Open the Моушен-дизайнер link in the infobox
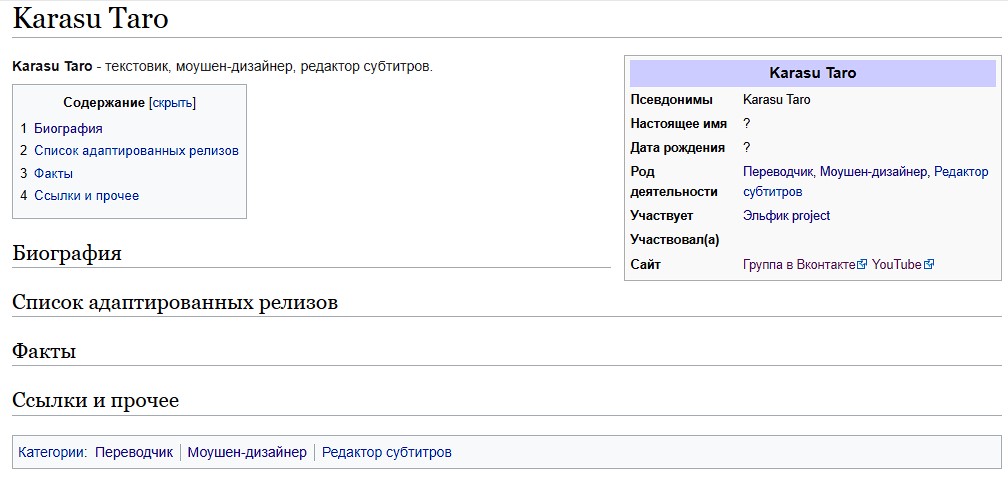 [x=874, y=172]
